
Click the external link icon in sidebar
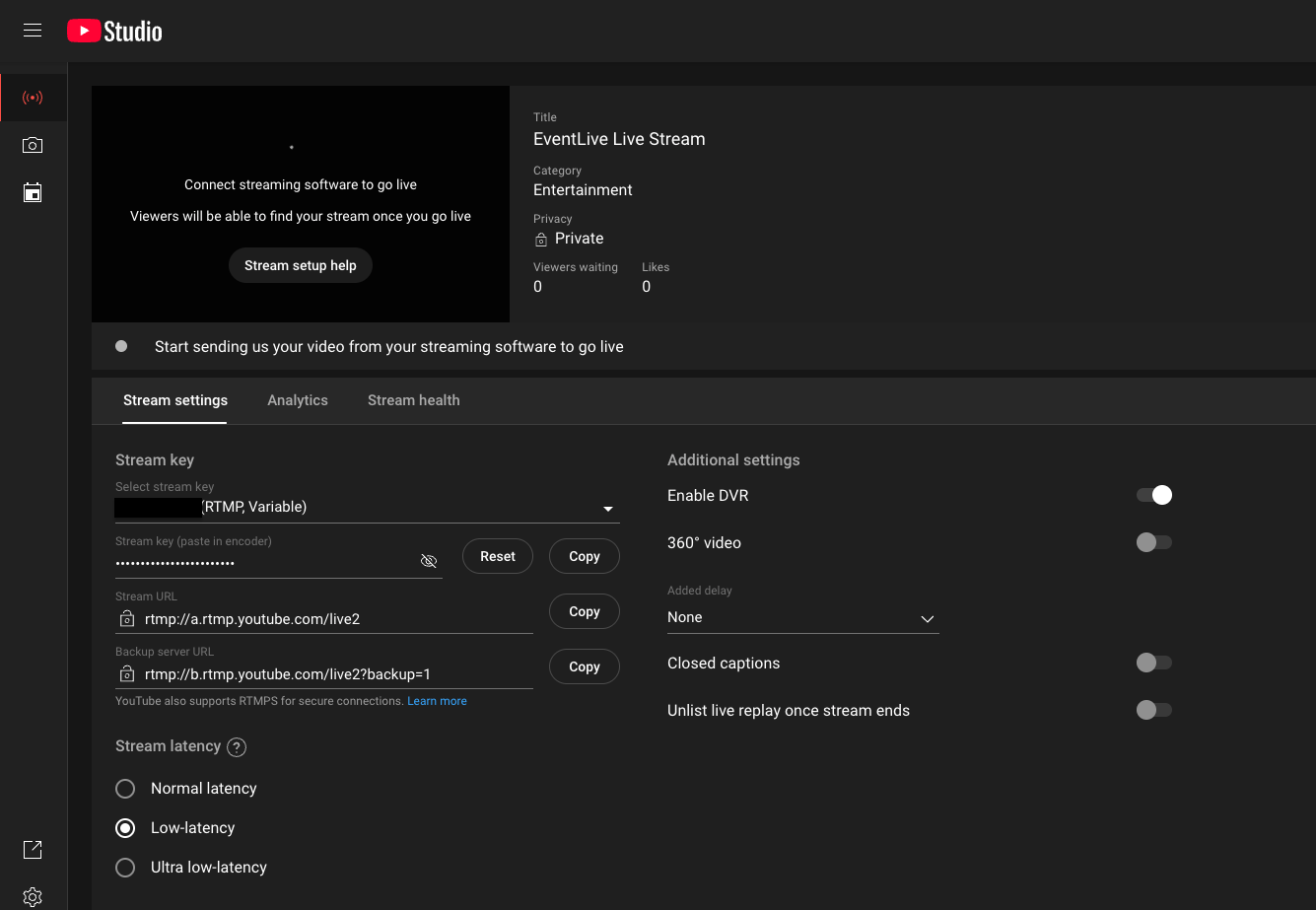point(33,849)
